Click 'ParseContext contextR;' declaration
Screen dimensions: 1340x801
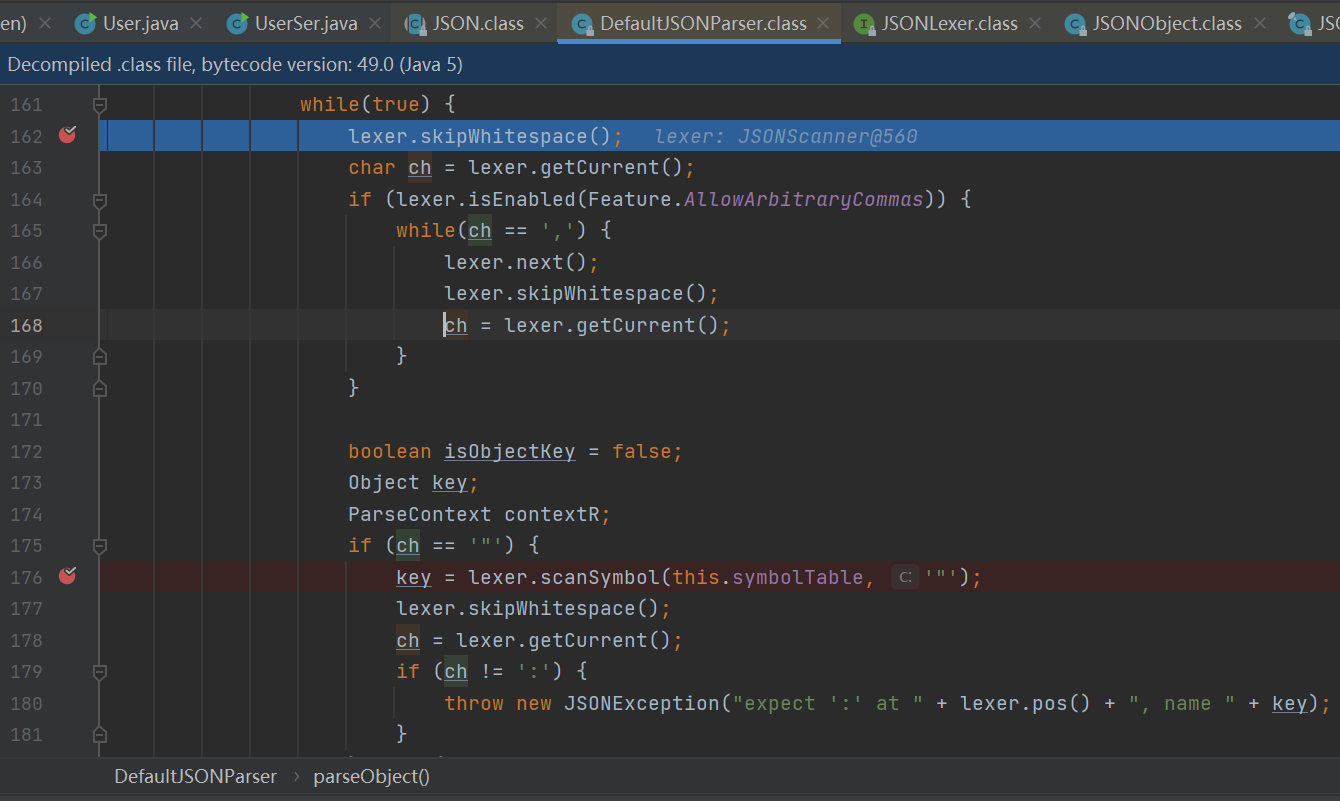[479, 514]
